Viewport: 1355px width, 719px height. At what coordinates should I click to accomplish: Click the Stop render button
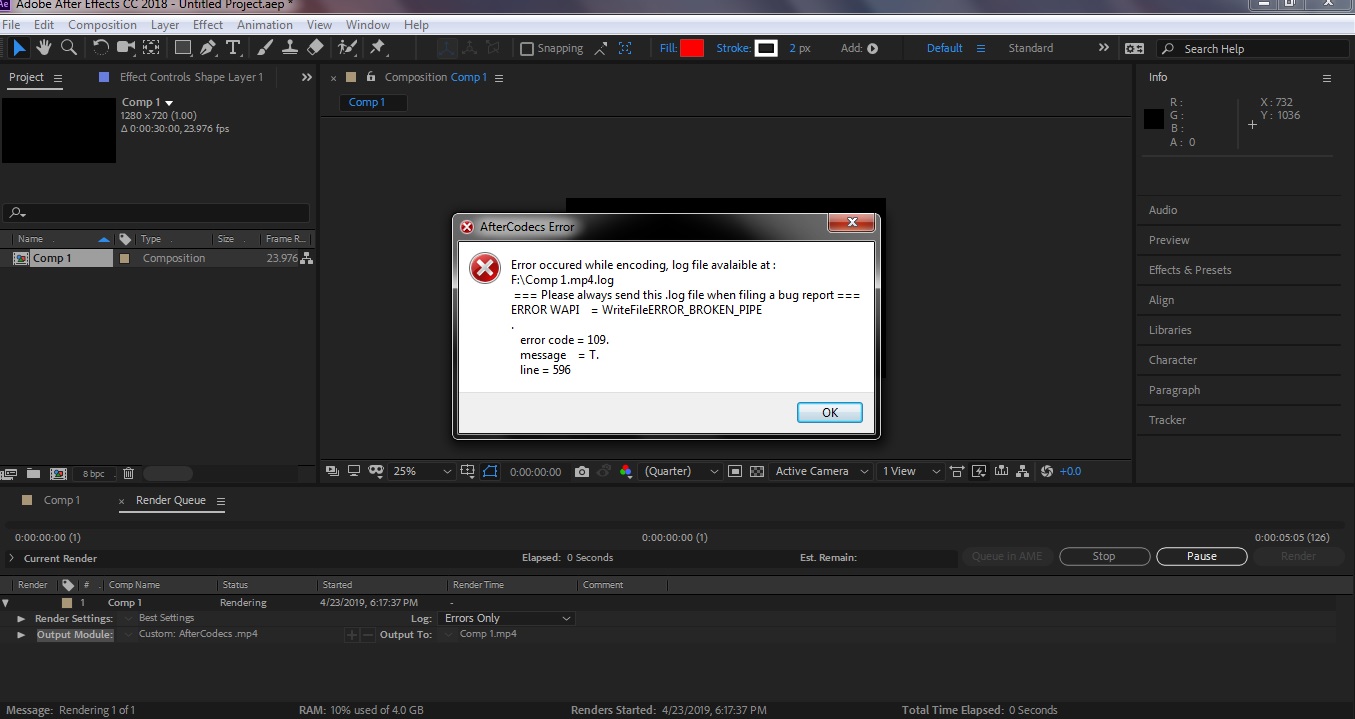pyautogui.click(x=1104, y=556)
